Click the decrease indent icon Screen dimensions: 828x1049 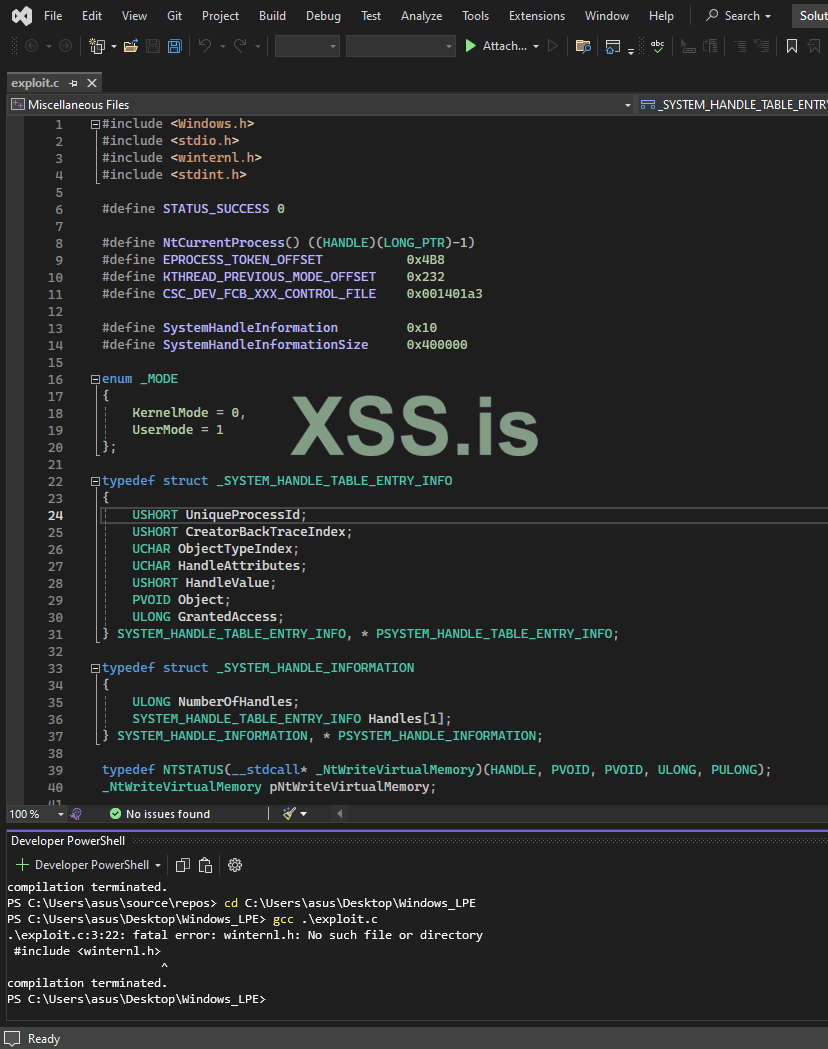pos(740,46)
